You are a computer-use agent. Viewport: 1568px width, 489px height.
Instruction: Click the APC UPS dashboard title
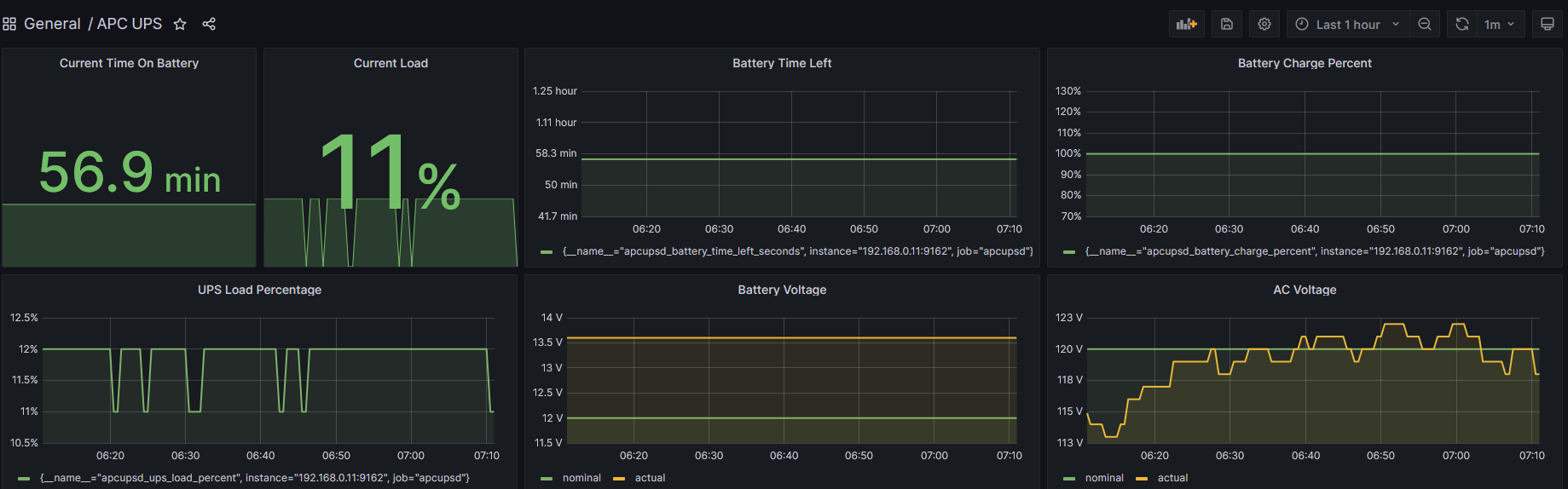click(130, 24)
